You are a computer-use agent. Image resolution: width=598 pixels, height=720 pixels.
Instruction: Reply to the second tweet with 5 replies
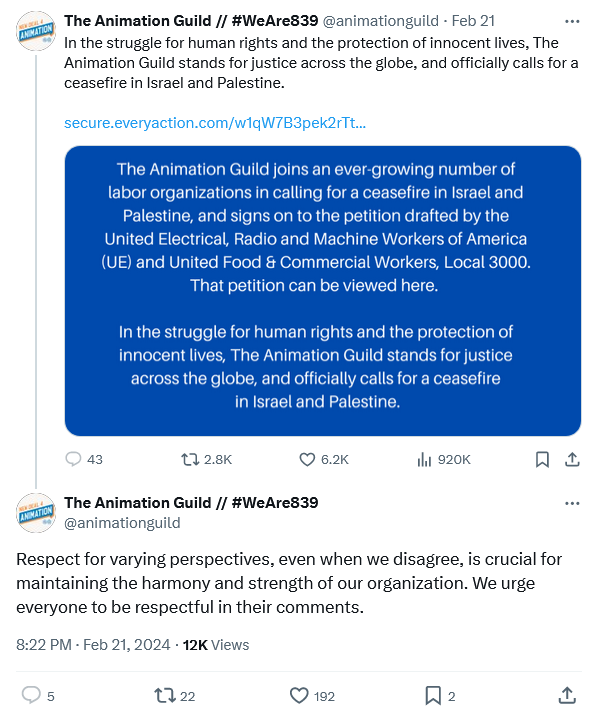tap(38, 696)
